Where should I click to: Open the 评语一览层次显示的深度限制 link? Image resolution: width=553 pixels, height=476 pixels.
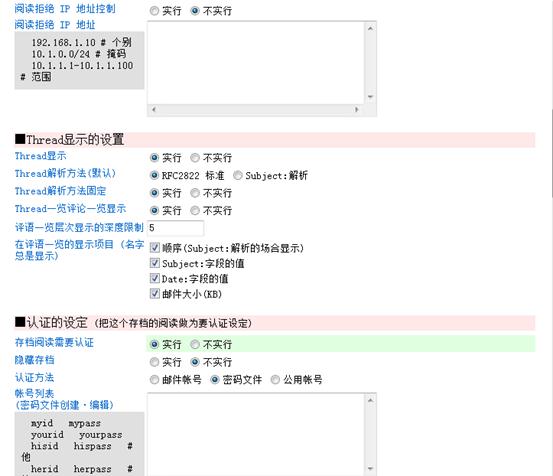[x=79, y=227]
